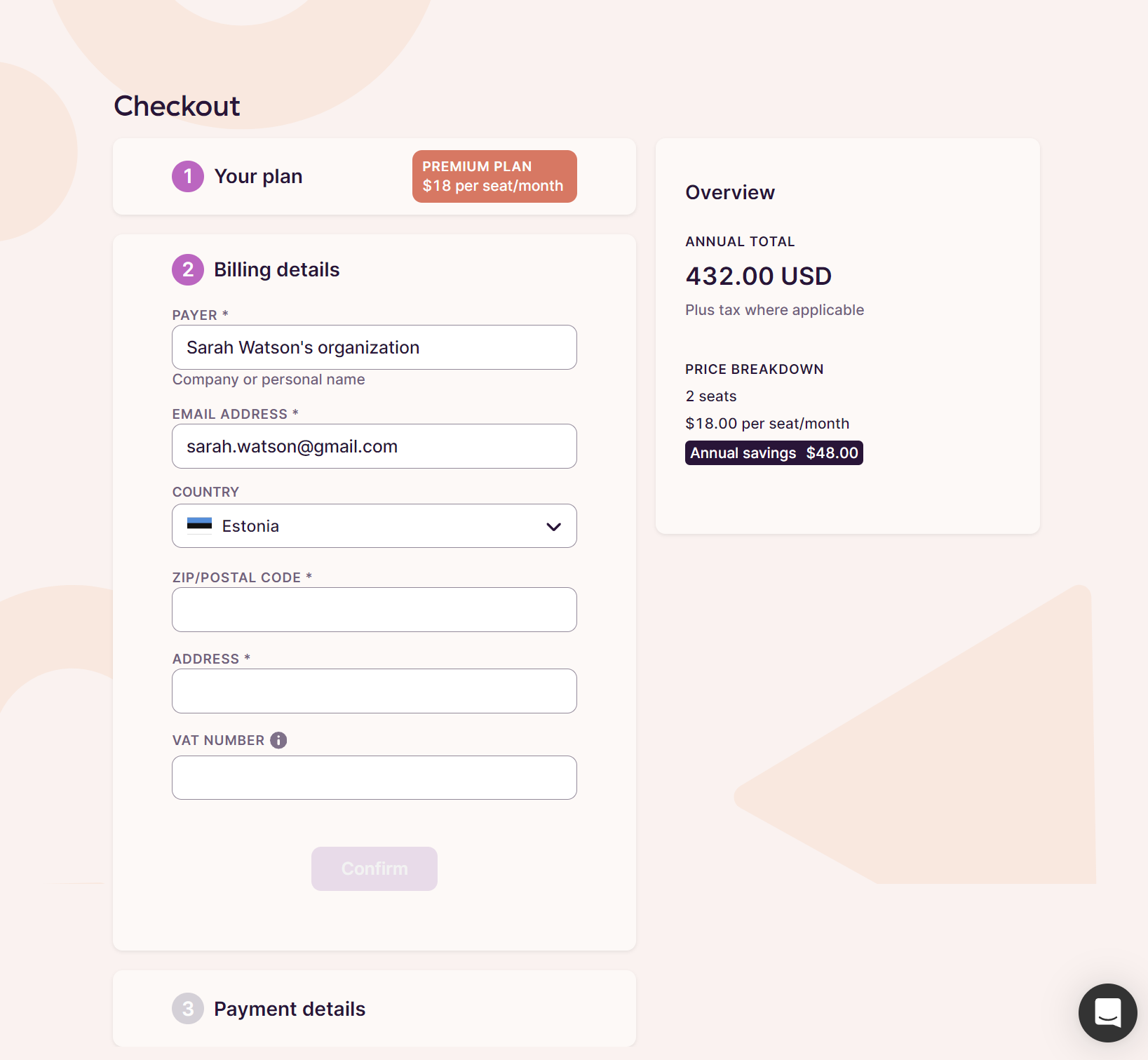The image size is (1148, 1060).
Task: Click the Estonia flag icon
Action: (x=199, y=525)
